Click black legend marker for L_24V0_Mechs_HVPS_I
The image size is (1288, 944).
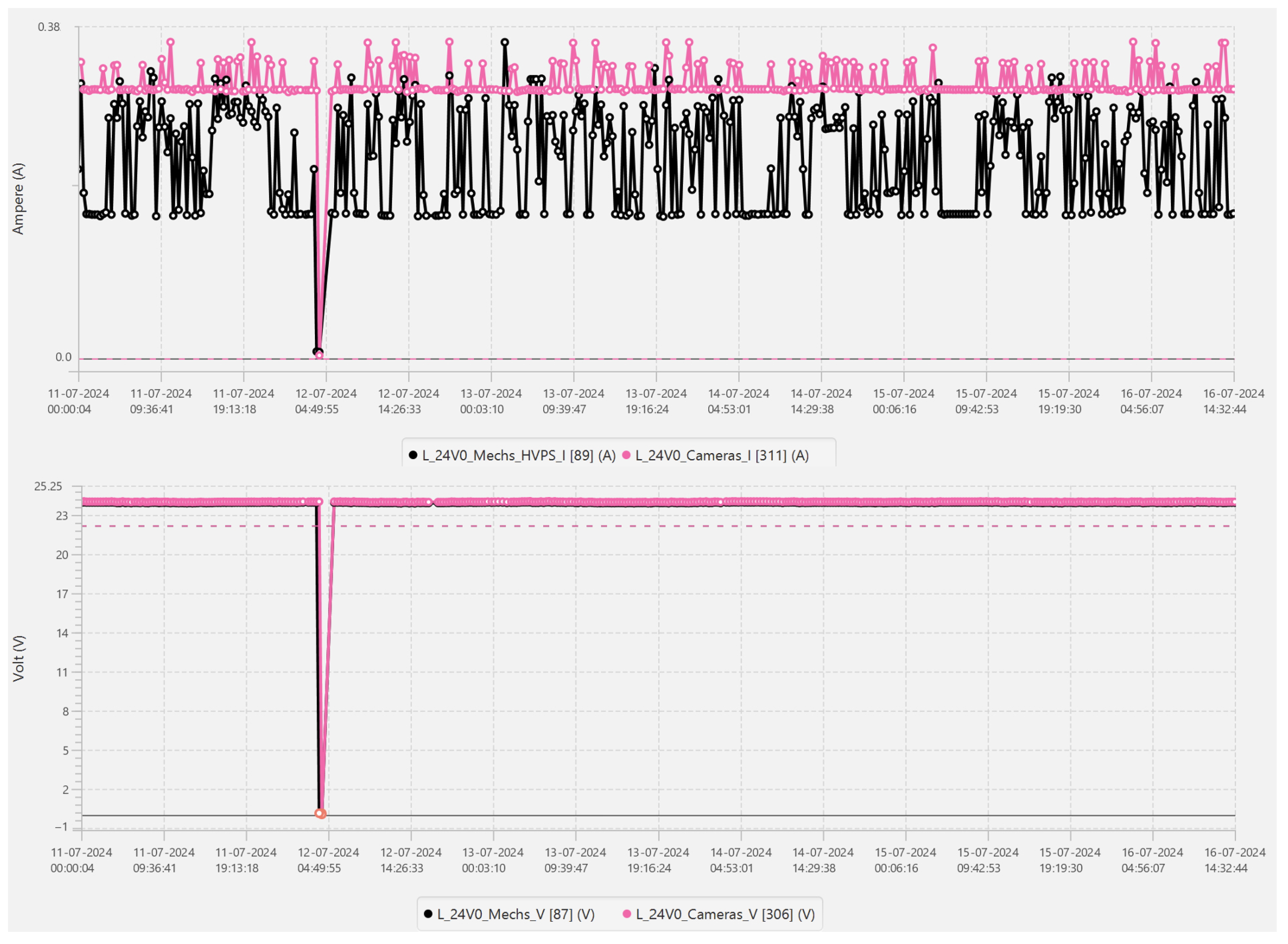413,456
